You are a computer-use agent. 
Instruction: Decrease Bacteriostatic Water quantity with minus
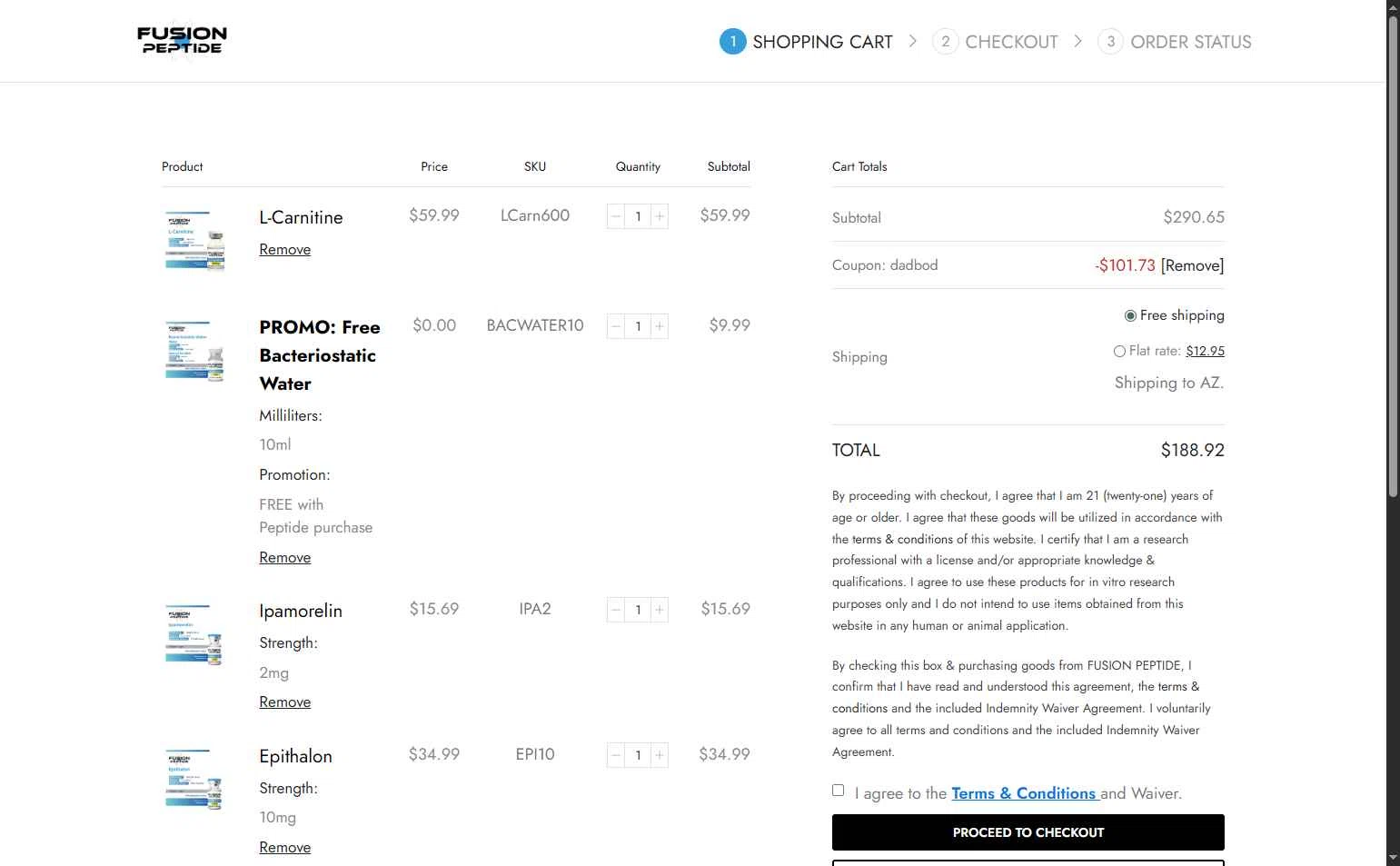coord(616,326)
